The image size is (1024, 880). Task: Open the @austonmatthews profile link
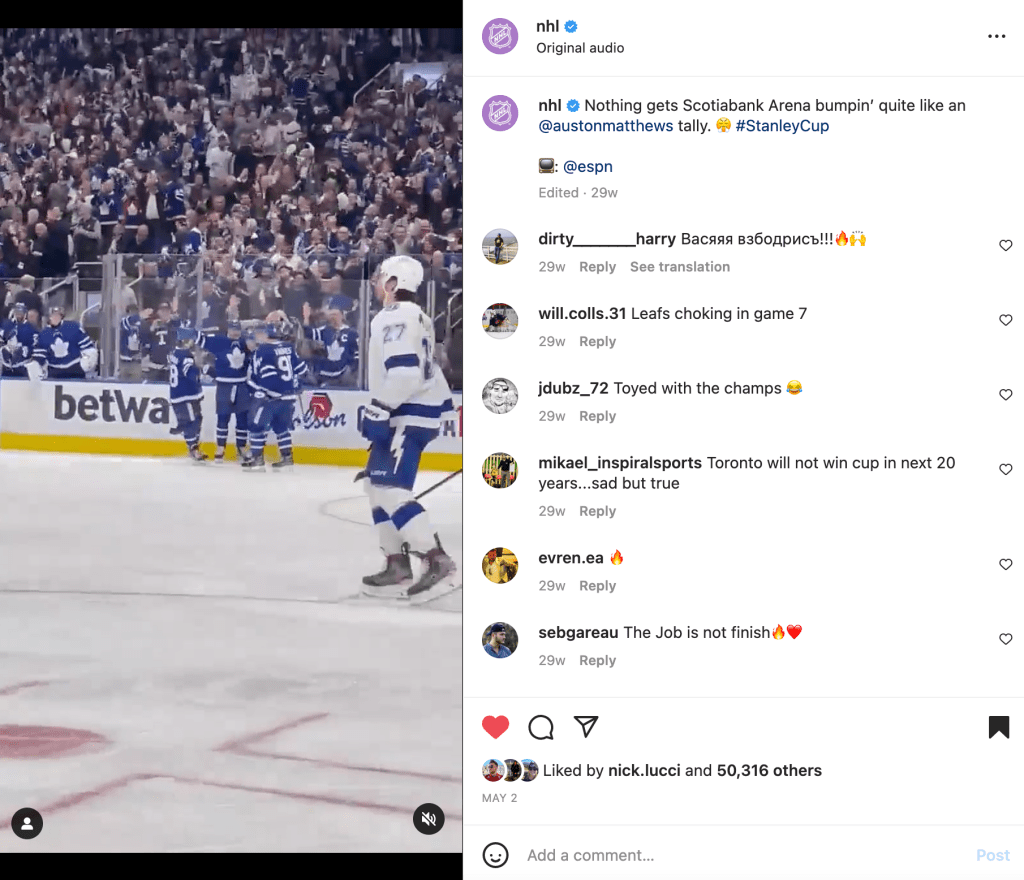click(605, 126)
